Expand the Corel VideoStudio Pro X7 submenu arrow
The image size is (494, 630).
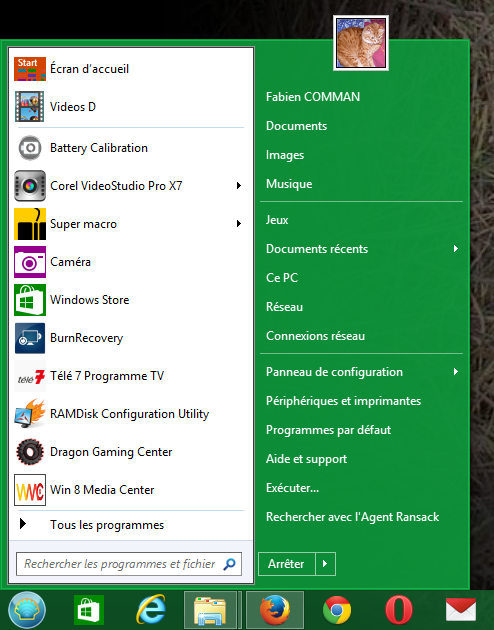click(x=239, y=186)
